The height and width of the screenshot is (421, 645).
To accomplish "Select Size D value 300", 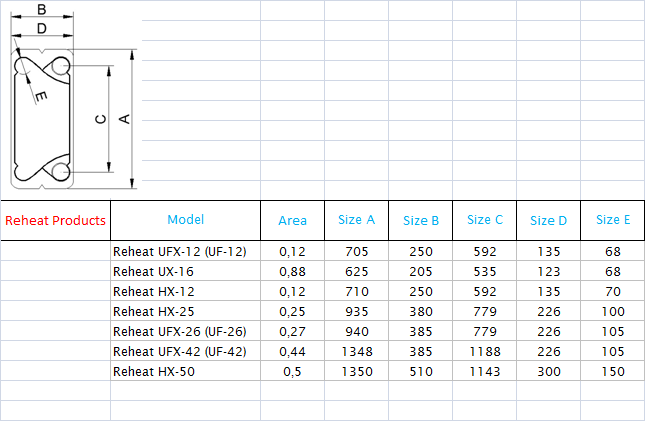I will pos(549,371).
